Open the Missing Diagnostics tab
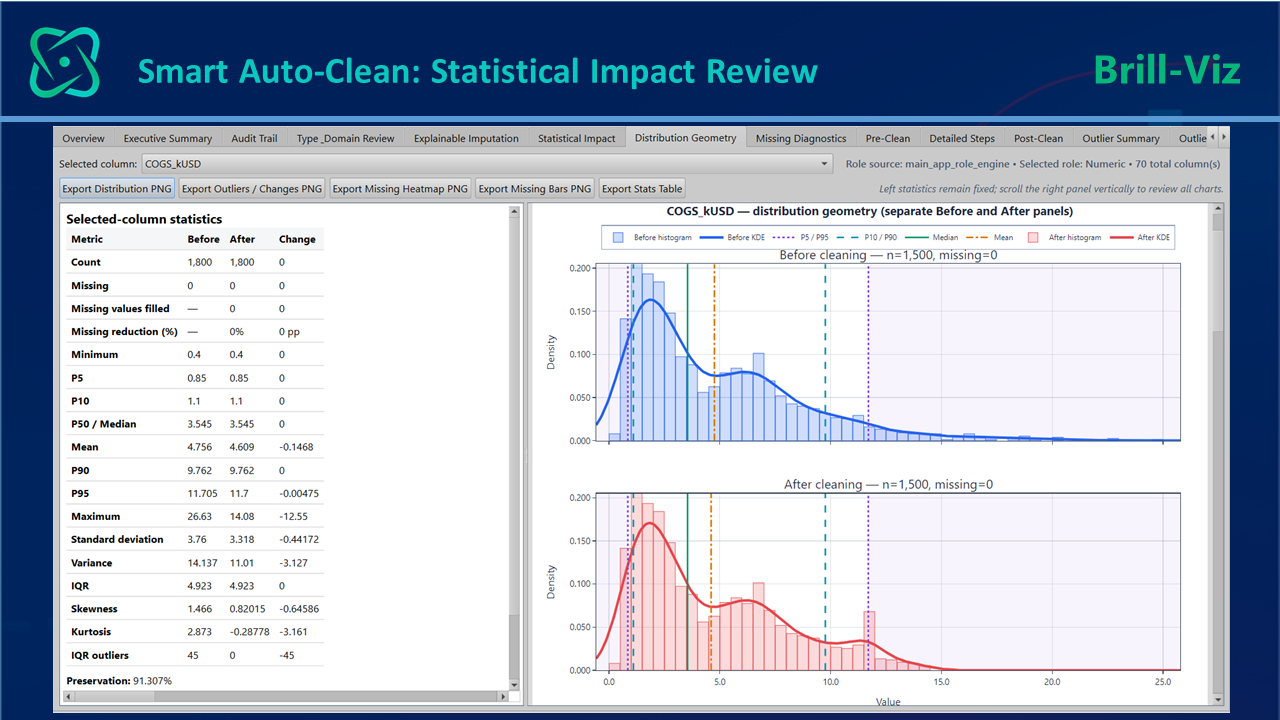 point(801,138)
